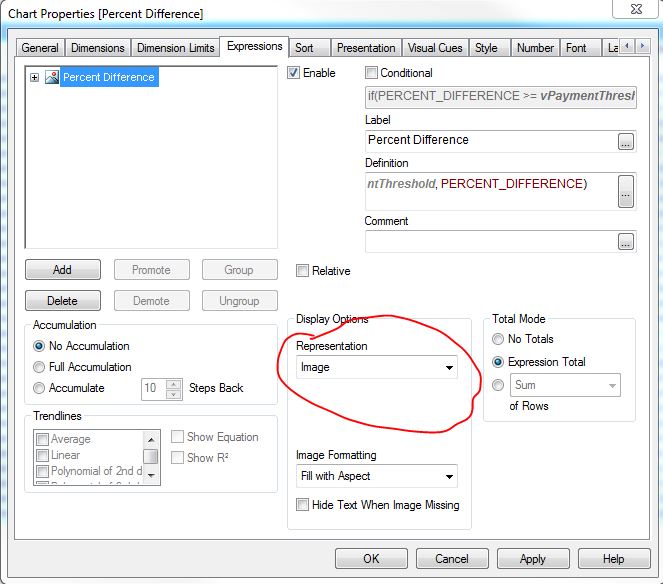
Task: Open the Representation dropdown
Action: click(x=377, y=367)
